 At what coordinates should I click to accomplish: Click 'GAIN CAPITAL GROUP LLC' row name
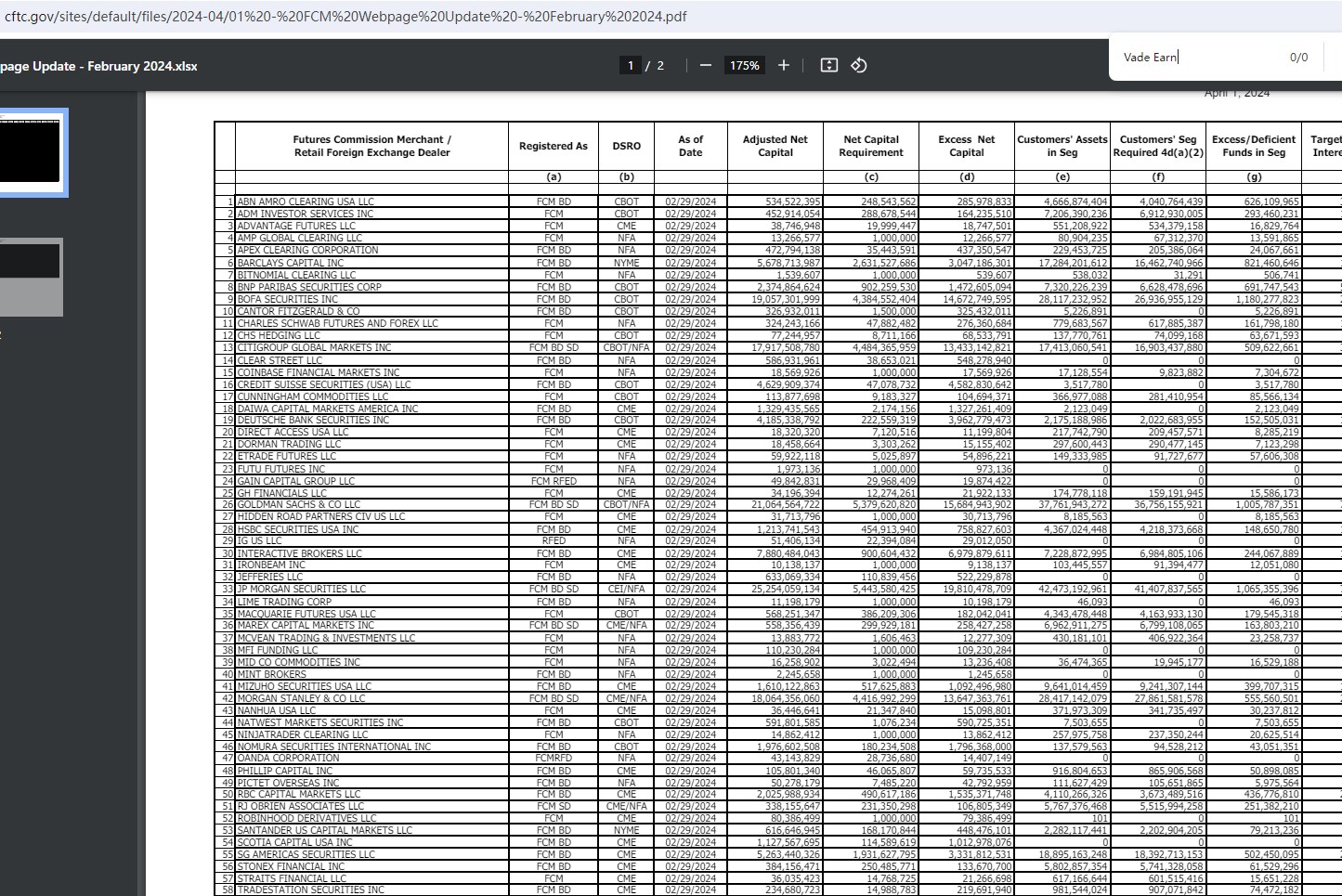pyautogui.click(x=296, y=481)
